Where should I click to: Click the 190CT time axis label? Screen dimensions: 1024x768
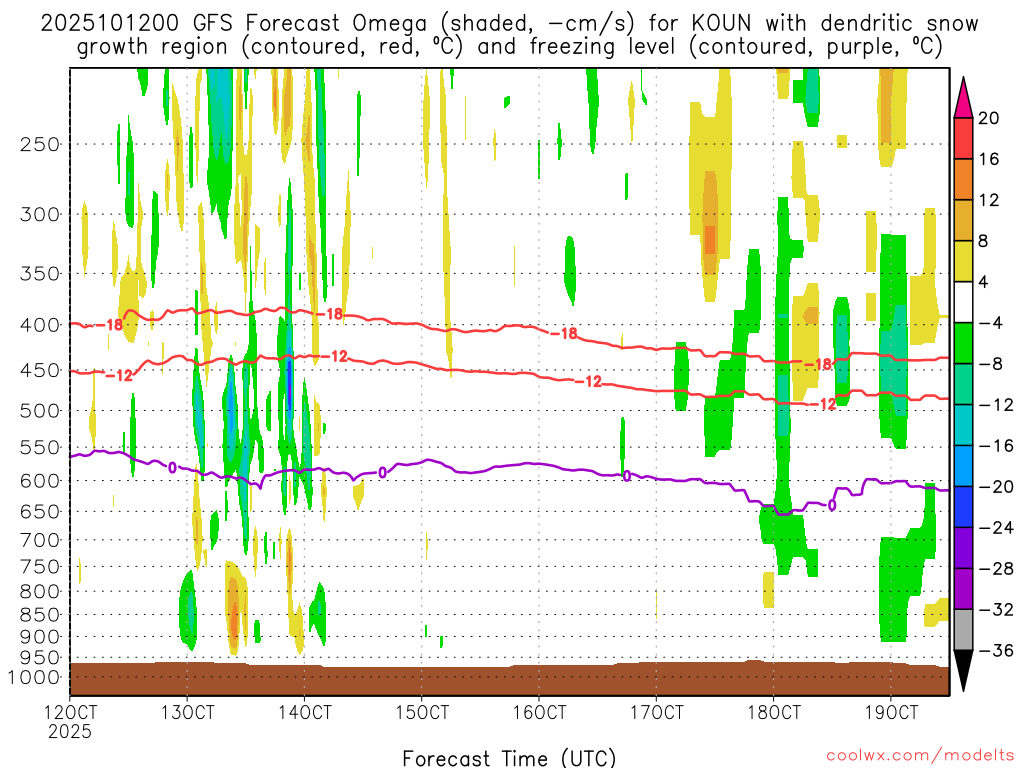click(891, 712)
